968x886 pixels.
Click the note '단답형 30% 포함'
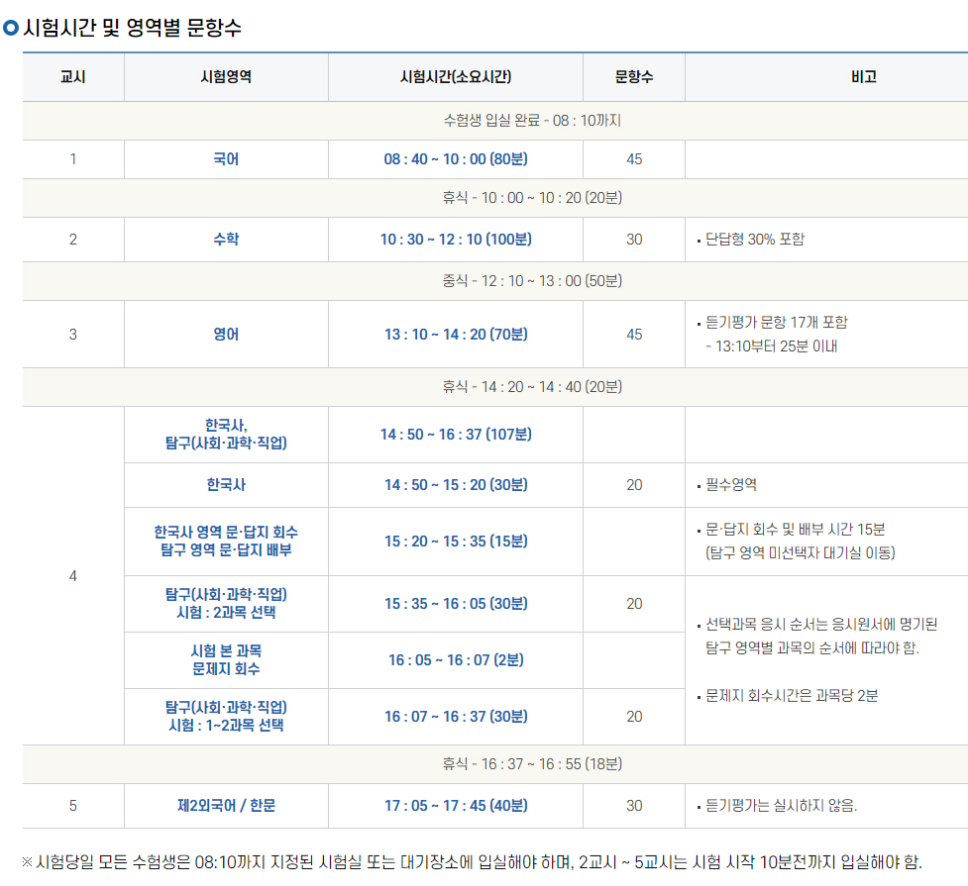click(x=754, y=240)
